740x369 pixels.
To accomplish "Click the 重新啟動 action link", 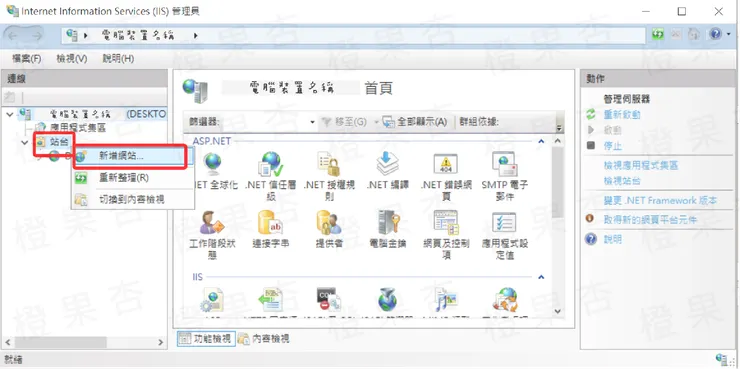I will point(622,115).
